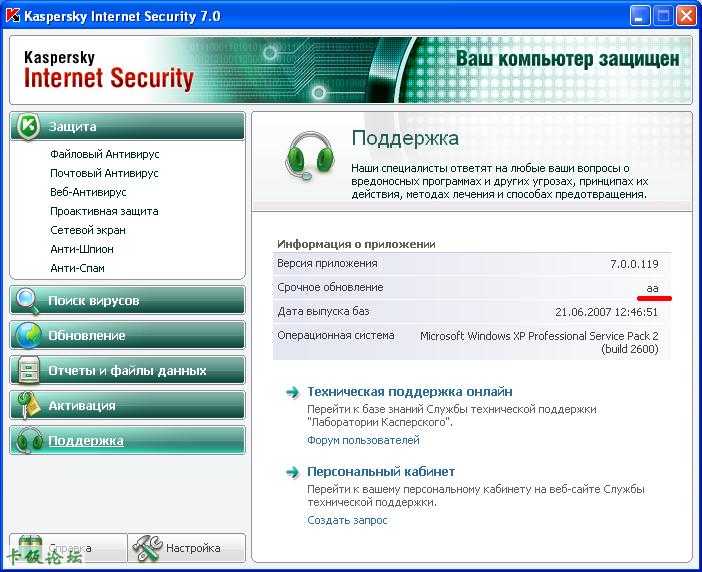Click the Операционная система label
702x572 pixels.
336,335
